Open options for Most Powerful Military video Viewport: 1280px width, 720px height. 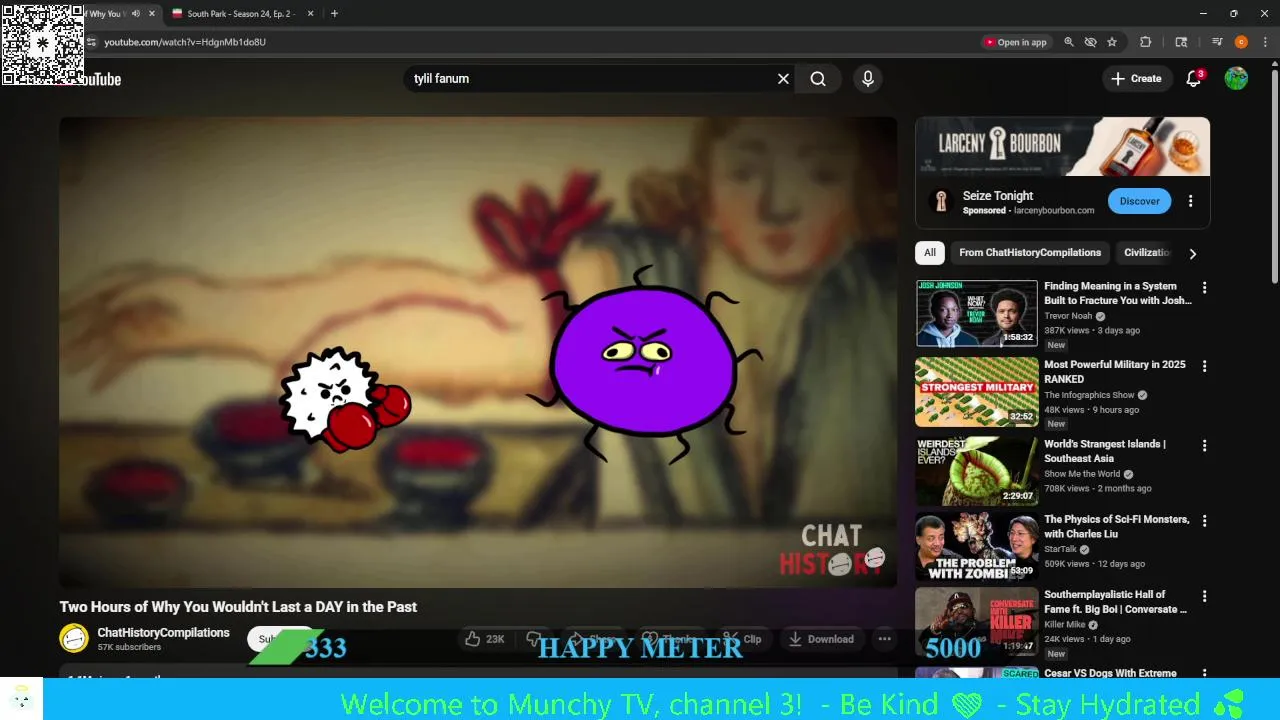click(x=1204, y=367)
